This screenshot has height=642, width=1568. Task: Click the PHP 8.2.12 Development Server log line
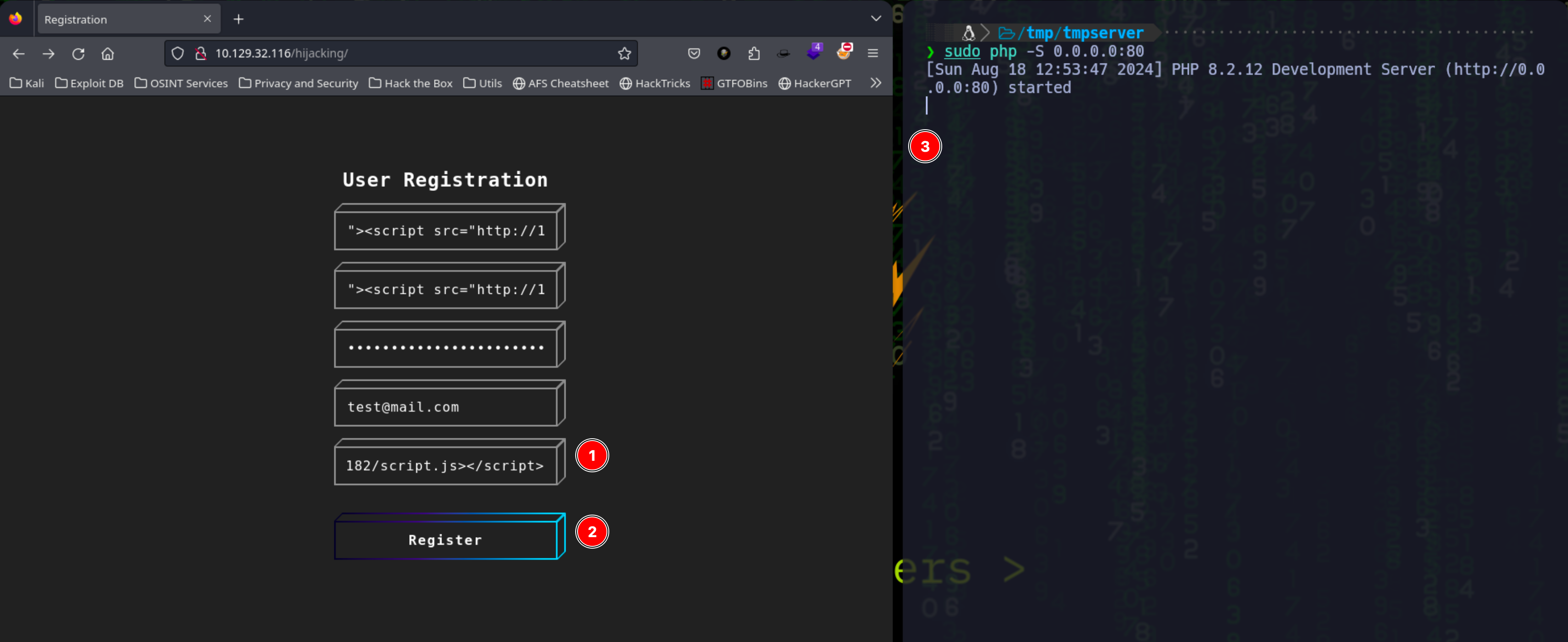tap(1235, 79)
